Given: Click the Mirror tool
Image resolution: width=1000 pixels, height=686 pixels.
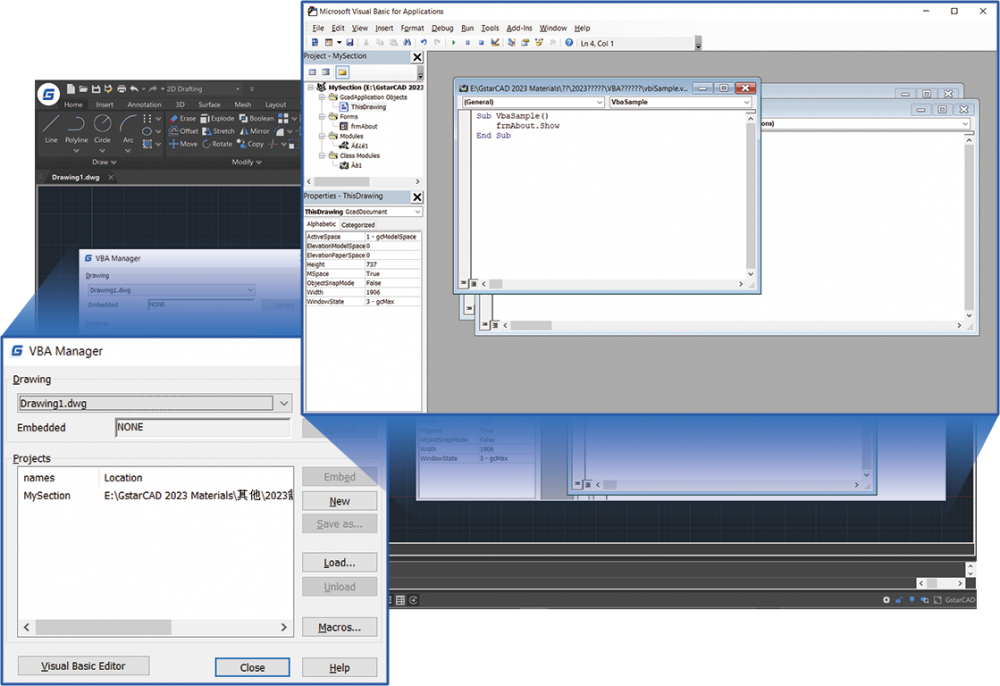Looking at the screenshot, I should tap(254, 131).
